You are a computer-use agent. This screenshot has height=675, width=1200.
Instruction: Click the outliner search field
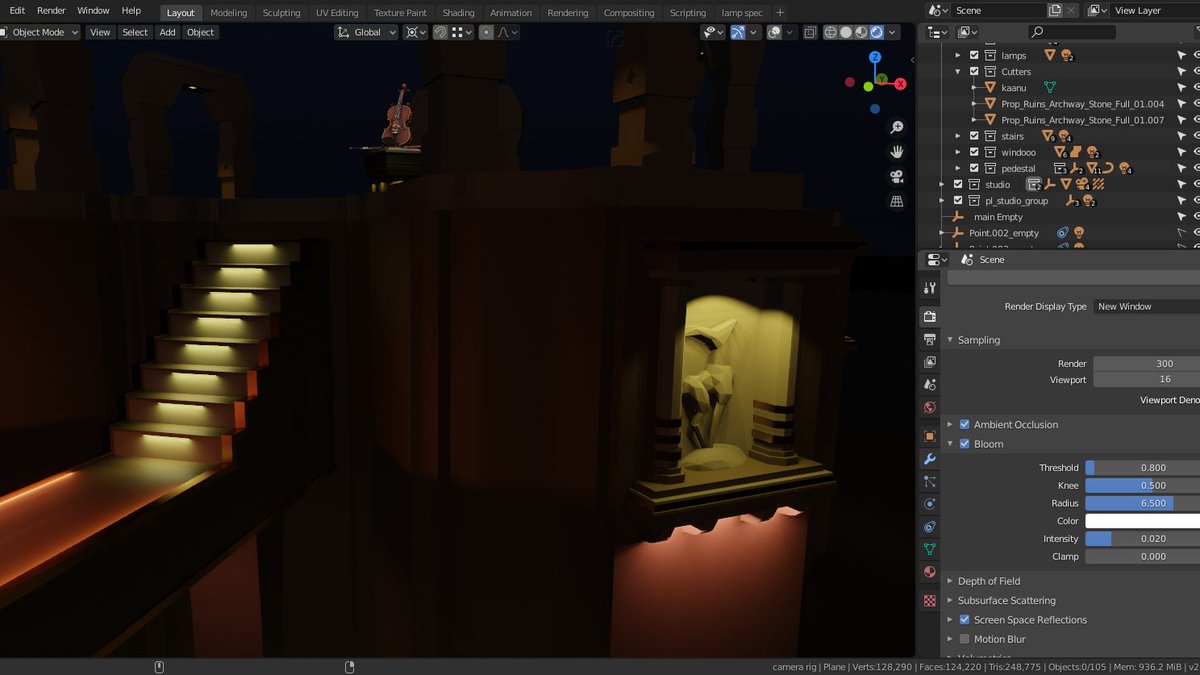(x=1072, y=32)
